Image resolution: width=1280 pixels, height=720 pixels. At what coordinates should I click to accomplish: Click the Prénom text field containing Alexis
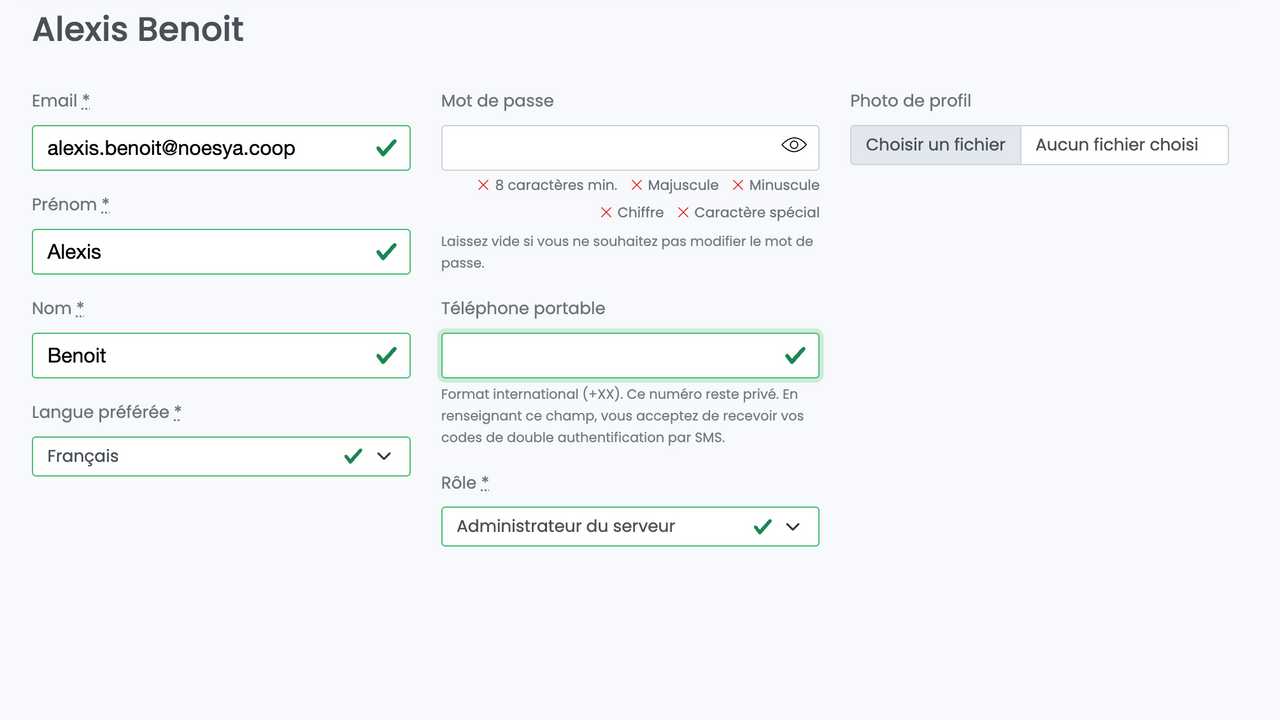pyautogui.click(x=200, y=252)
